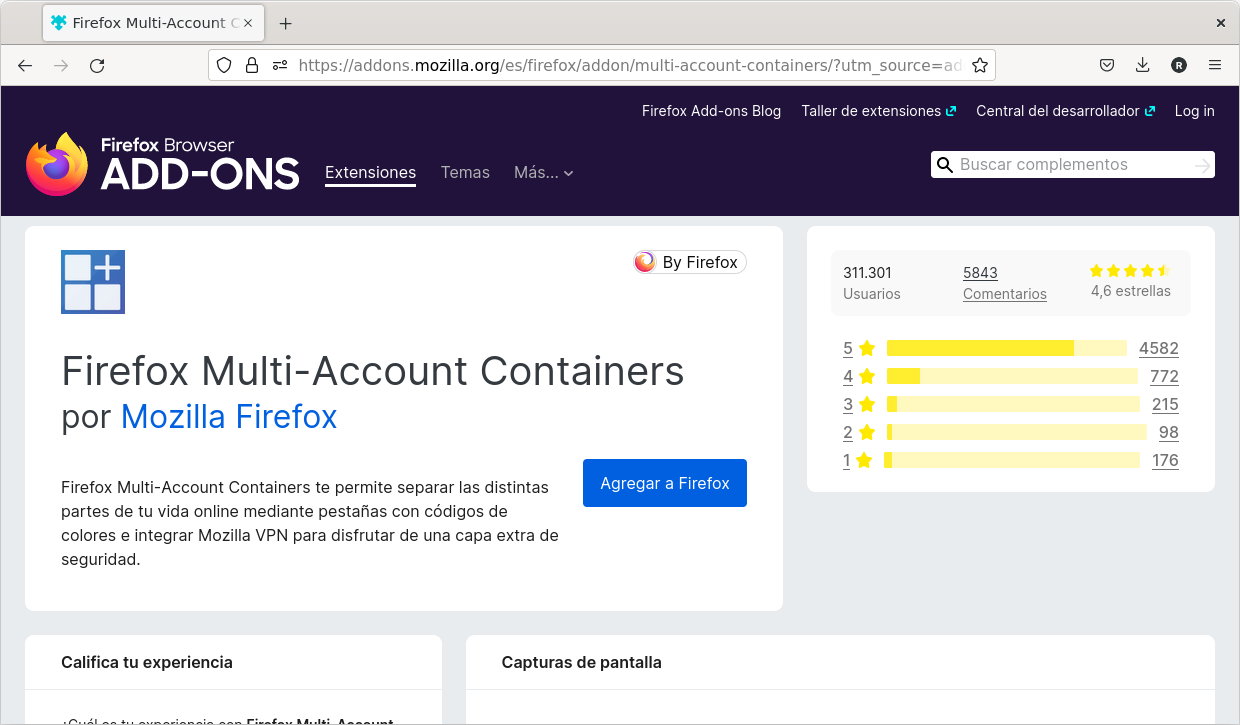Open the browser hamburger menu
1240x725 pixels.
[x=1215, y=65]
